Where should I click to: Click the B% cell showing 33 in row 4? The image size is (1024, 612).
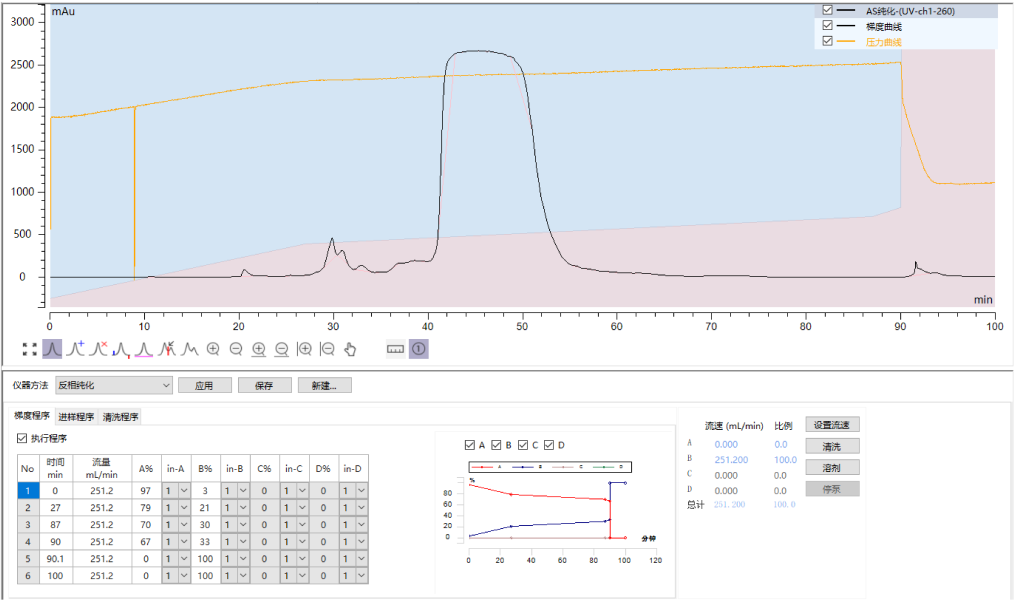pyautogui.click(x=204, y=542)
